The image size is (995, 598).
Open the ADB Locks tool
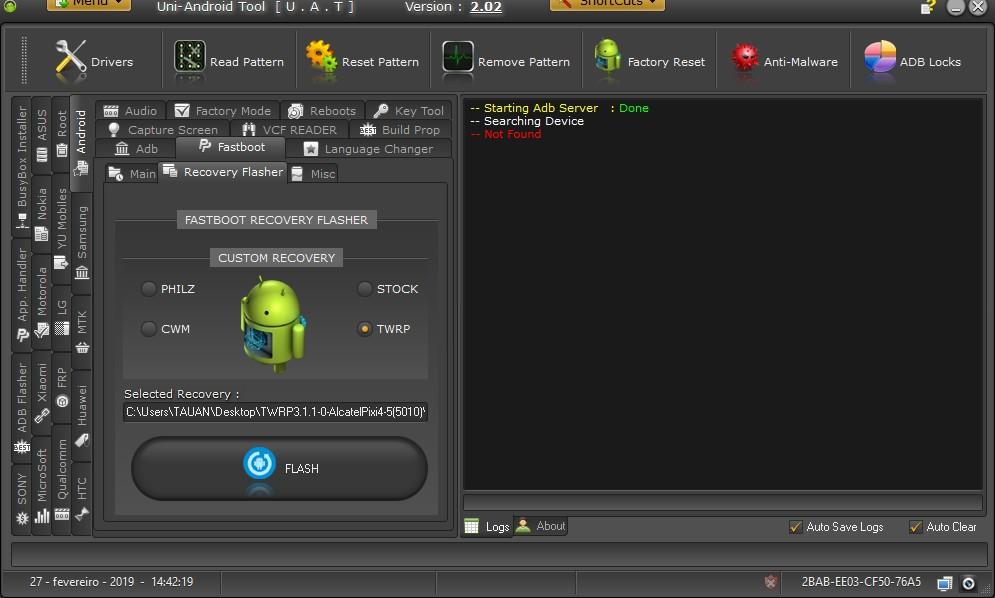[x=913, y=62]
